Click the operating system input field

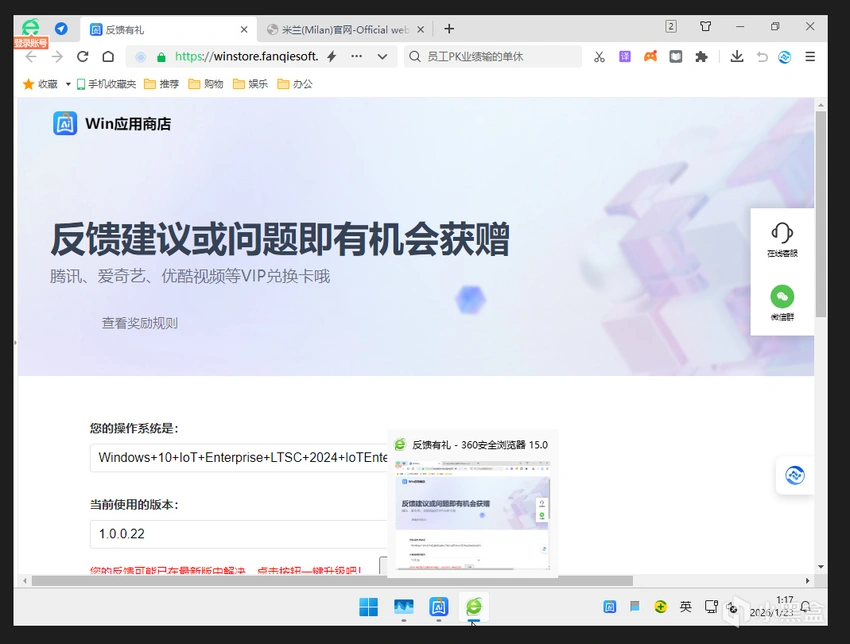click(240, 458)
